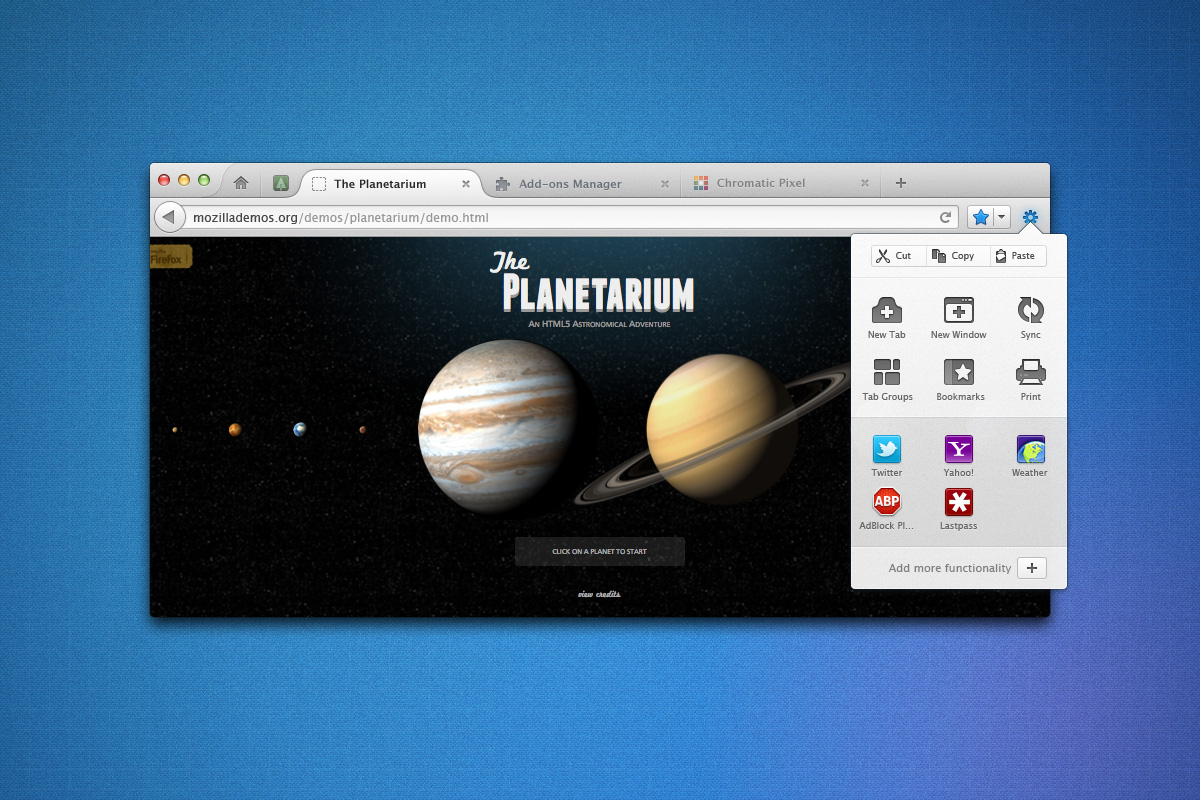This screenshot has width=1200, height=800.
Task: Click the URL address bar field
Action: tap(560, 217)
